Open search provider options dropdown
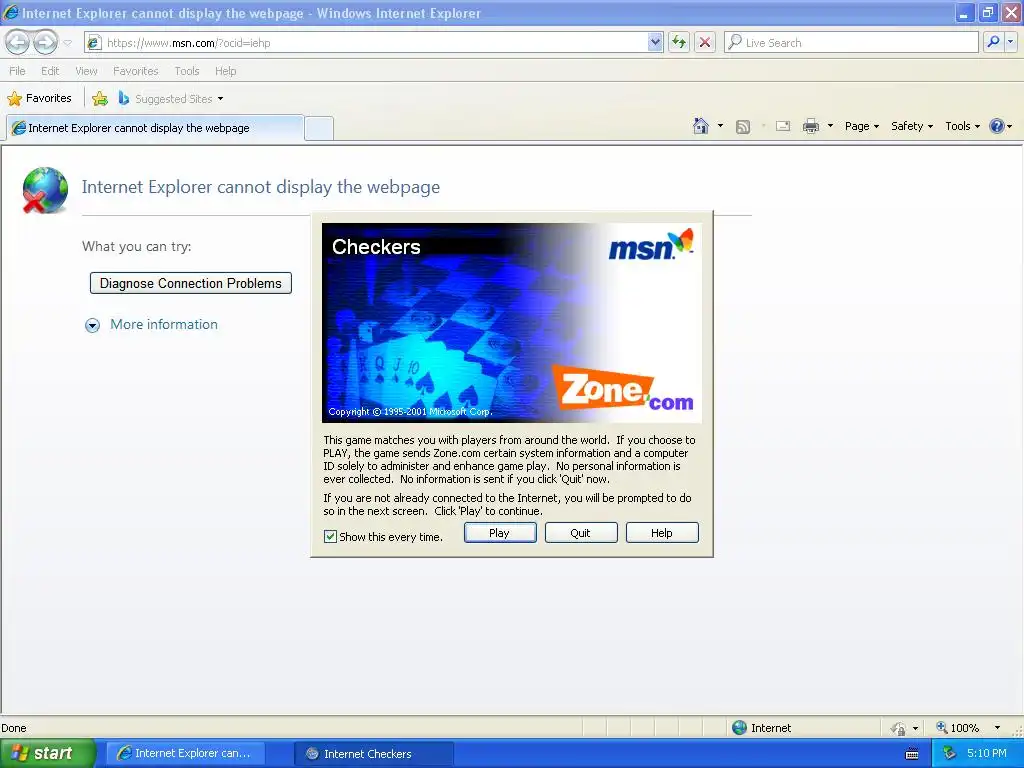Viewport: 1024px width, 768px height. (x=1011, y=42)
